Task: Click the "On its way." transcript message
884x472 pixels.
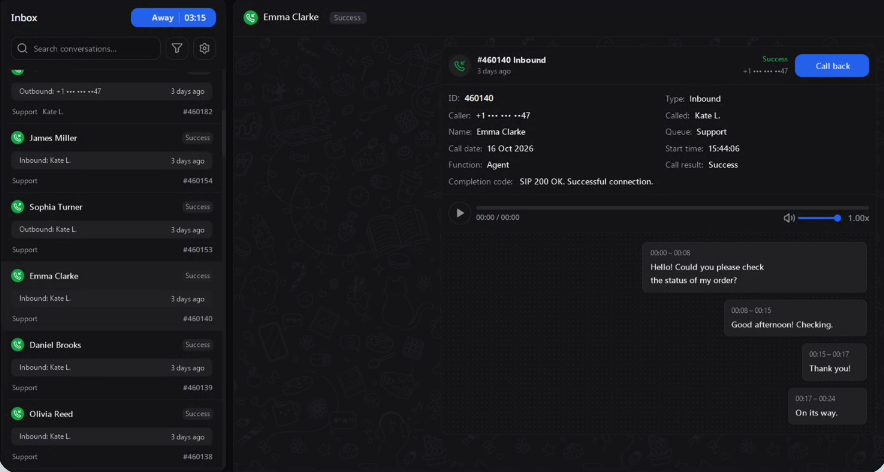Action: click(x=827, y=406)
